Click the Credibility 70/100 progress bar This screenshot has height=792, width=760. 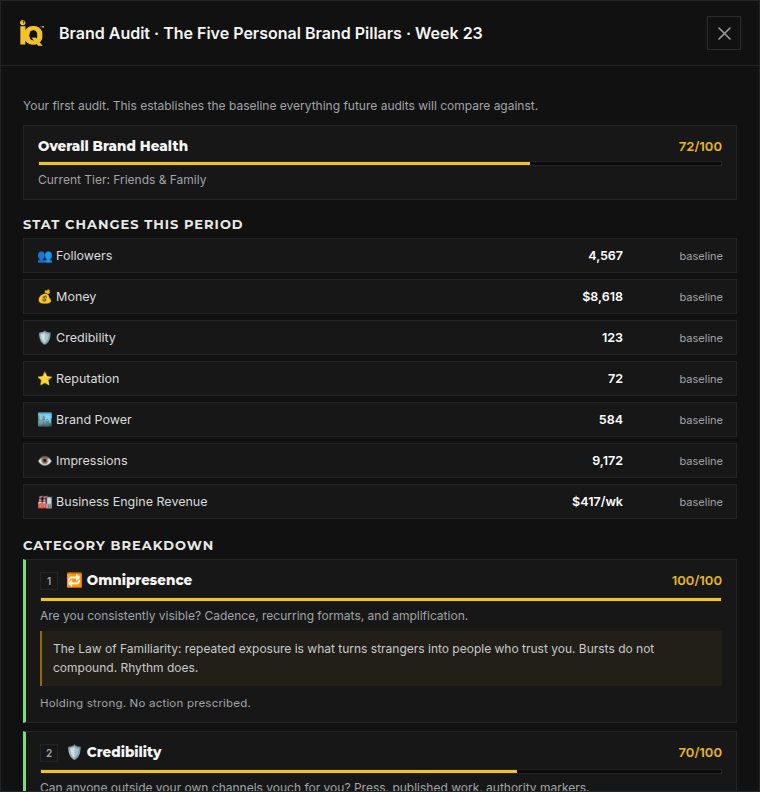381,772
